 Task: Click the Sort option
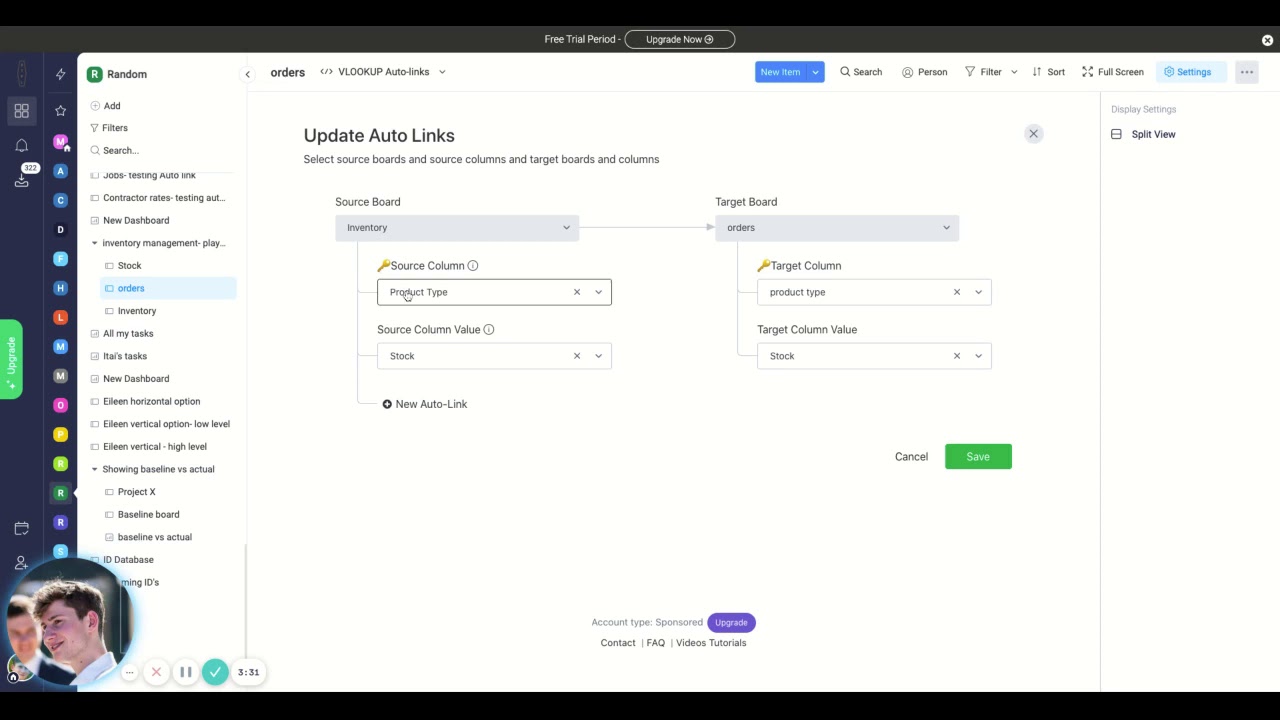click(x=1048, y=72)
